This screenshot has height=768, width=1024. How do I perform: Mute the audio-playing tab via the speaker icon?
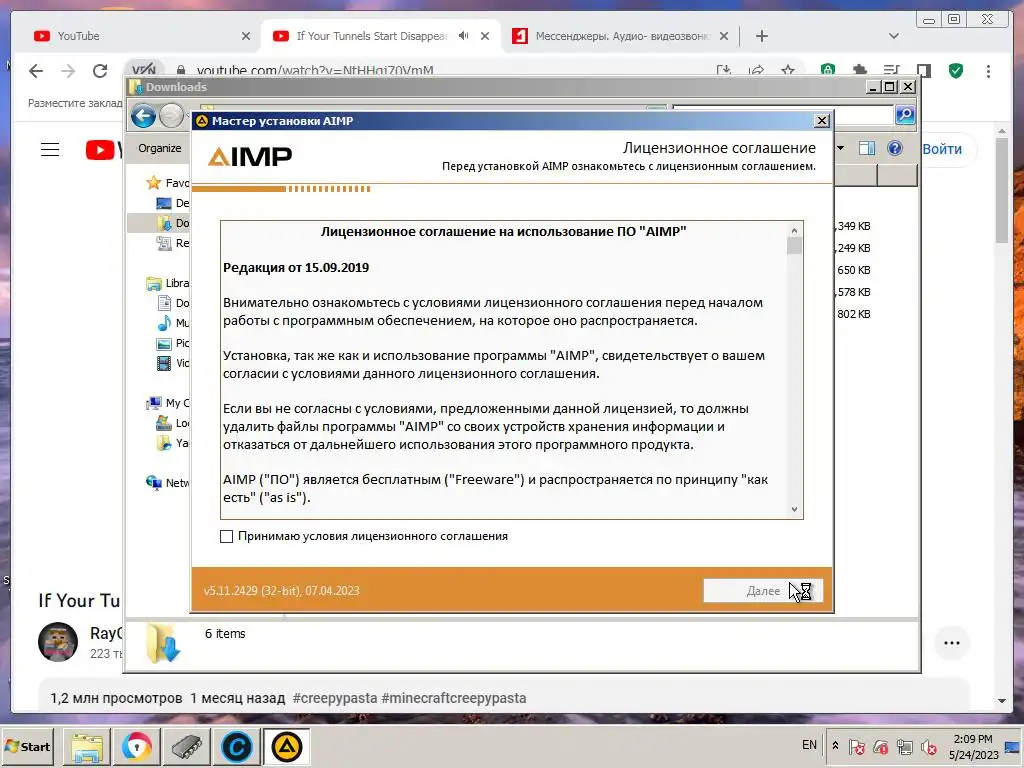464,36
